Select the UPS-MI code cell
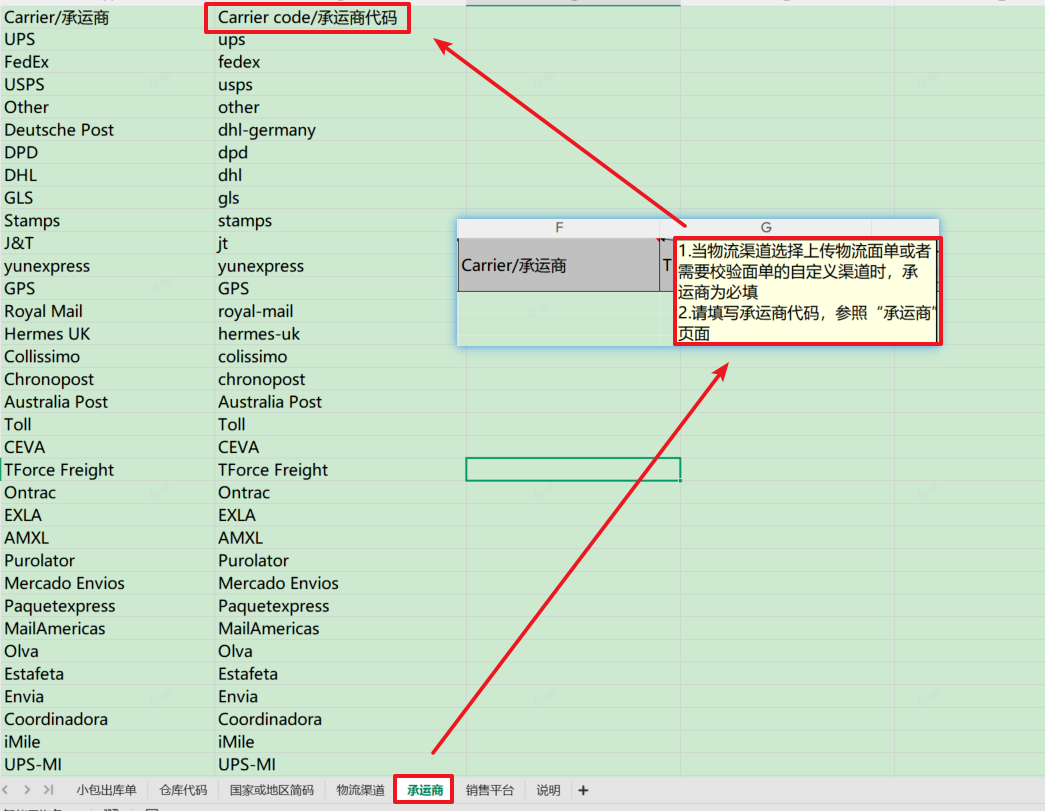Image resolution: width=1045 pixels, height=811 pixels. 340,764
